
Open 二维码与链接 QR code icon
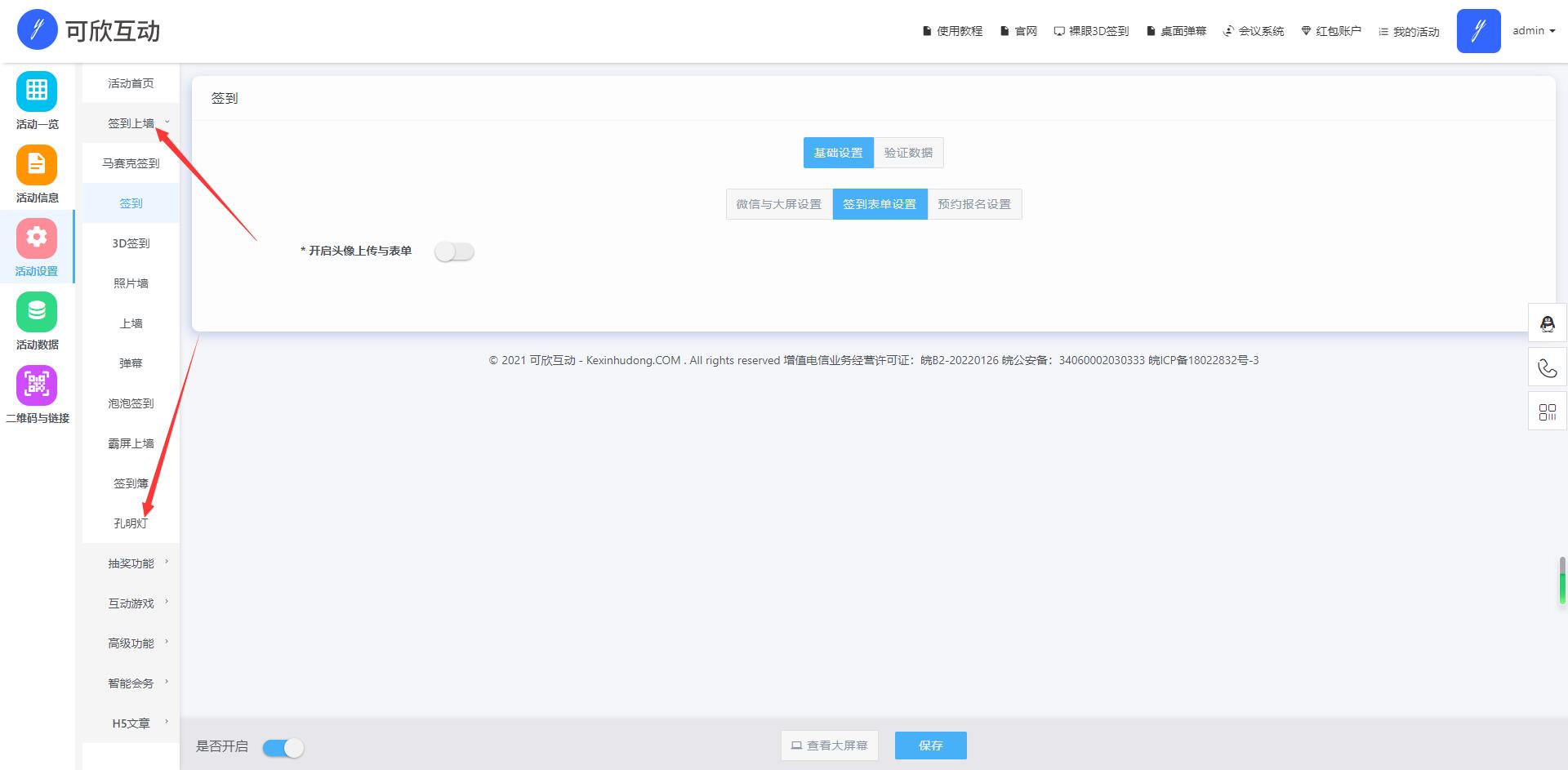(x=37, y=385)
